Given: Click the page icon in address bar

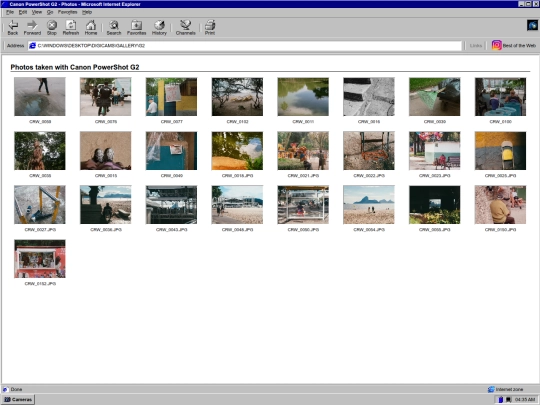Looking at the screenshot, I should click(x=32, y=45).
